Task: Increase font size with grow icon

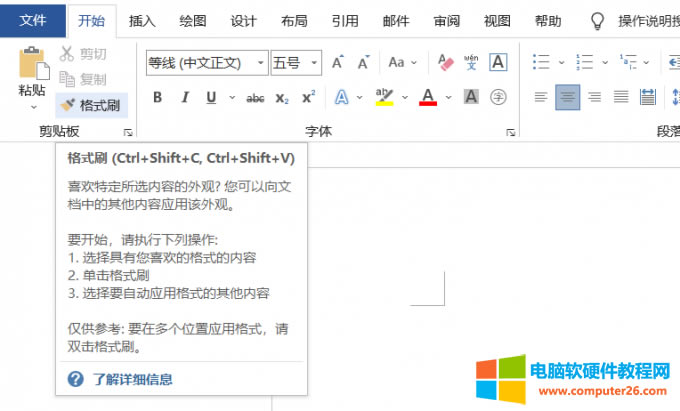Action: (x=338, y=62)
